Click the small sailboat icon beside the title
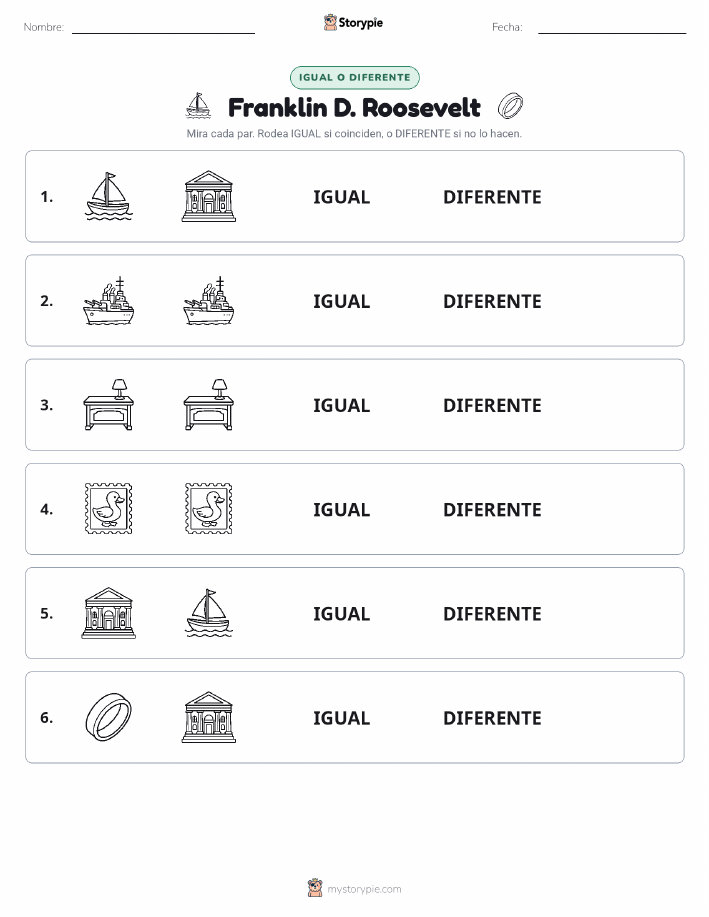 (198, 105)
